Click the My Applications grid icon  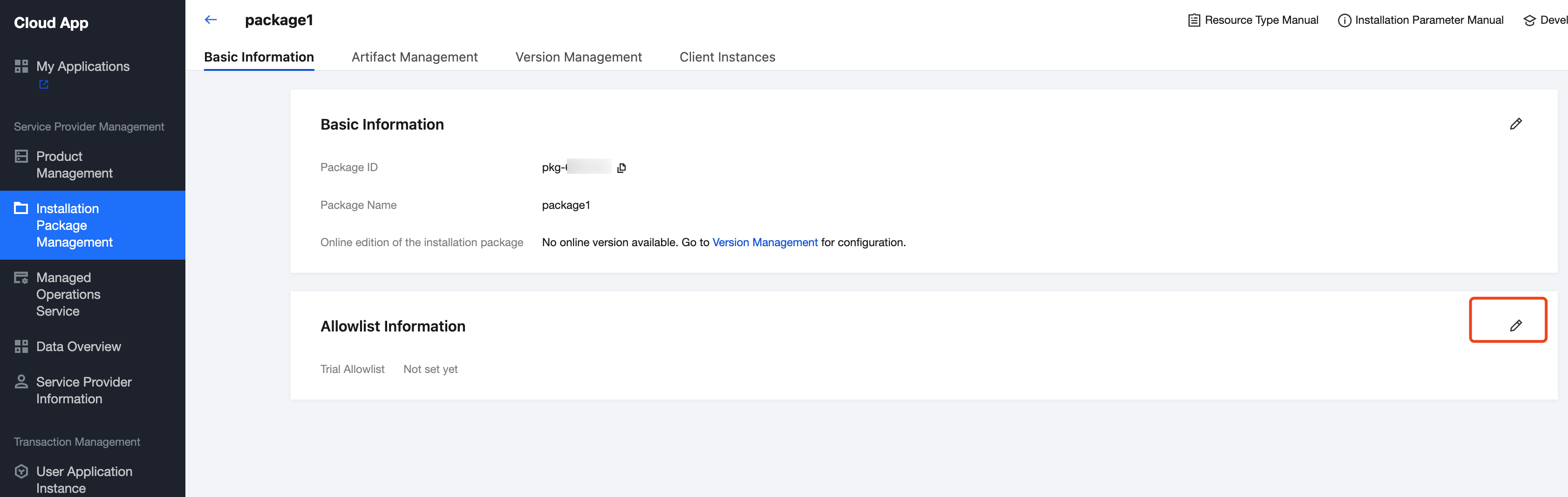pos(21,66)
